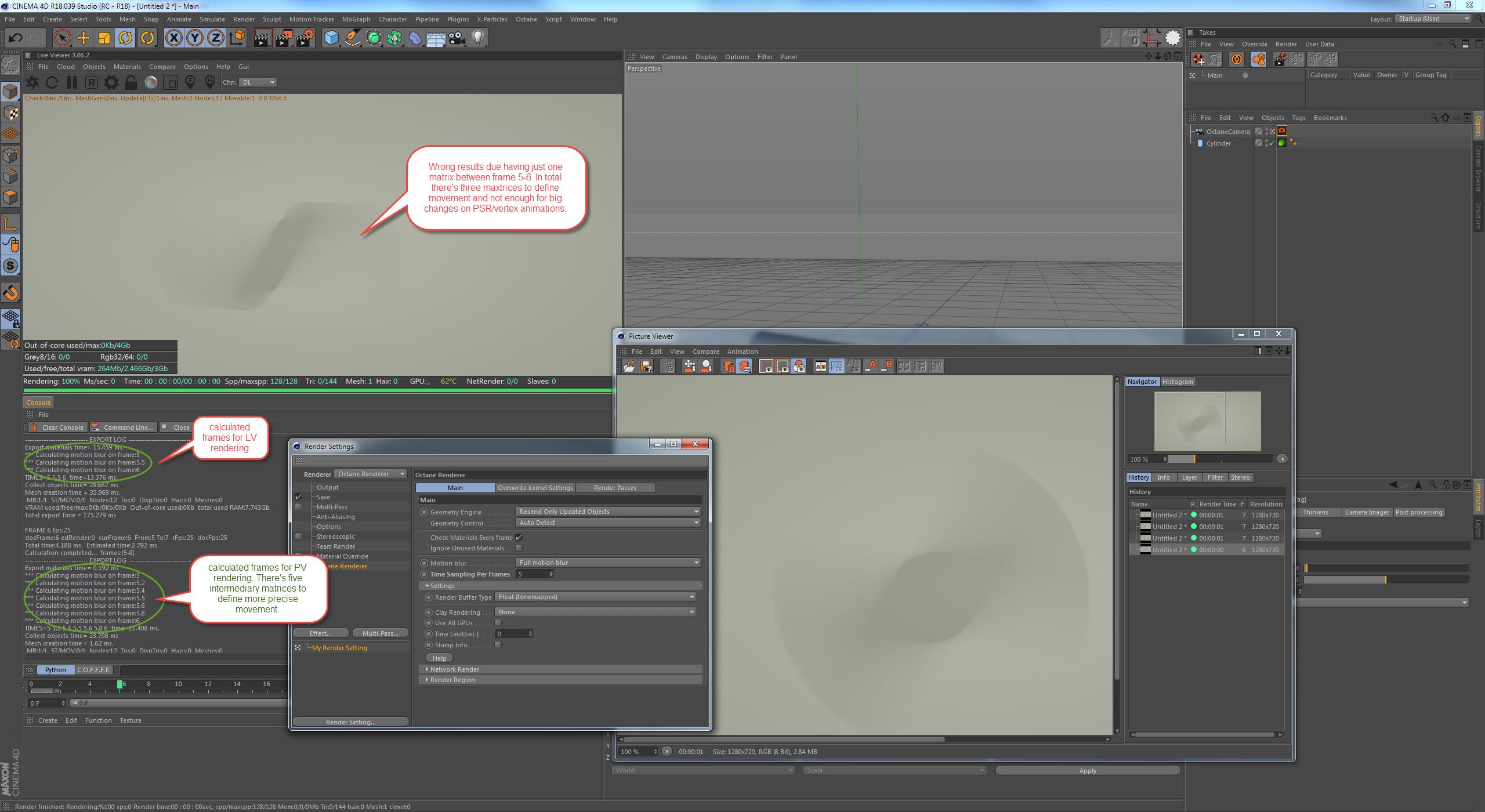
Task: Open the Motion blur dropdown
Action: tap(608, 563)
